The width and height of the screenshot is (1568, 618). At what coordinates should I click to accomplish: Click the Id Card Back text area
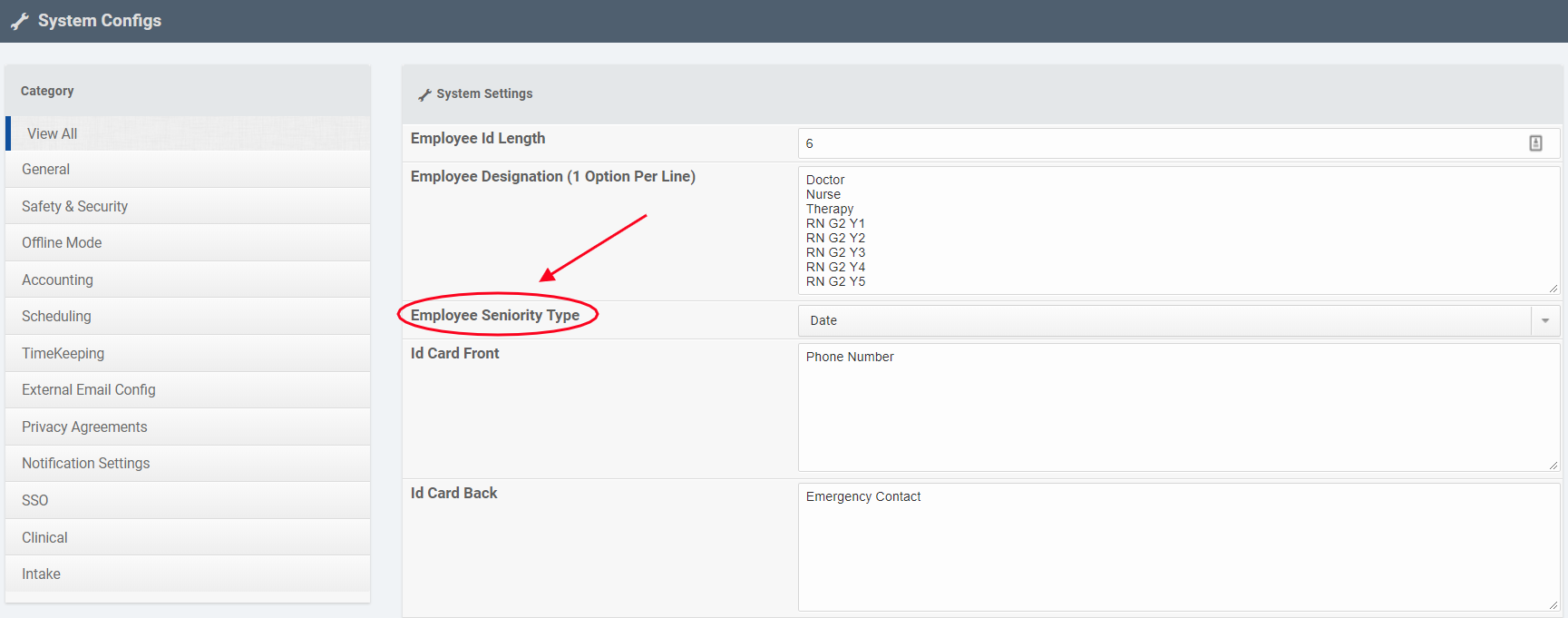click(x=1177, y=548)
